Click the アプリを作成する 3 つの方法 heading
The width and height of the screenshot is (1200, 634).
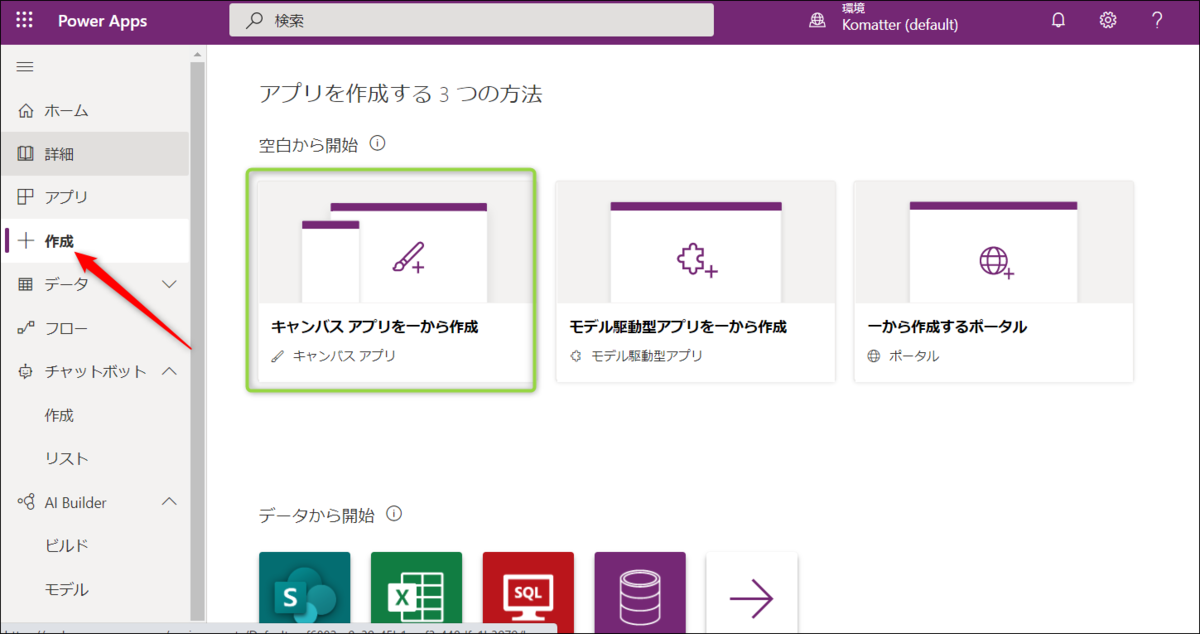pyautogui.click(x=400, y=95)
